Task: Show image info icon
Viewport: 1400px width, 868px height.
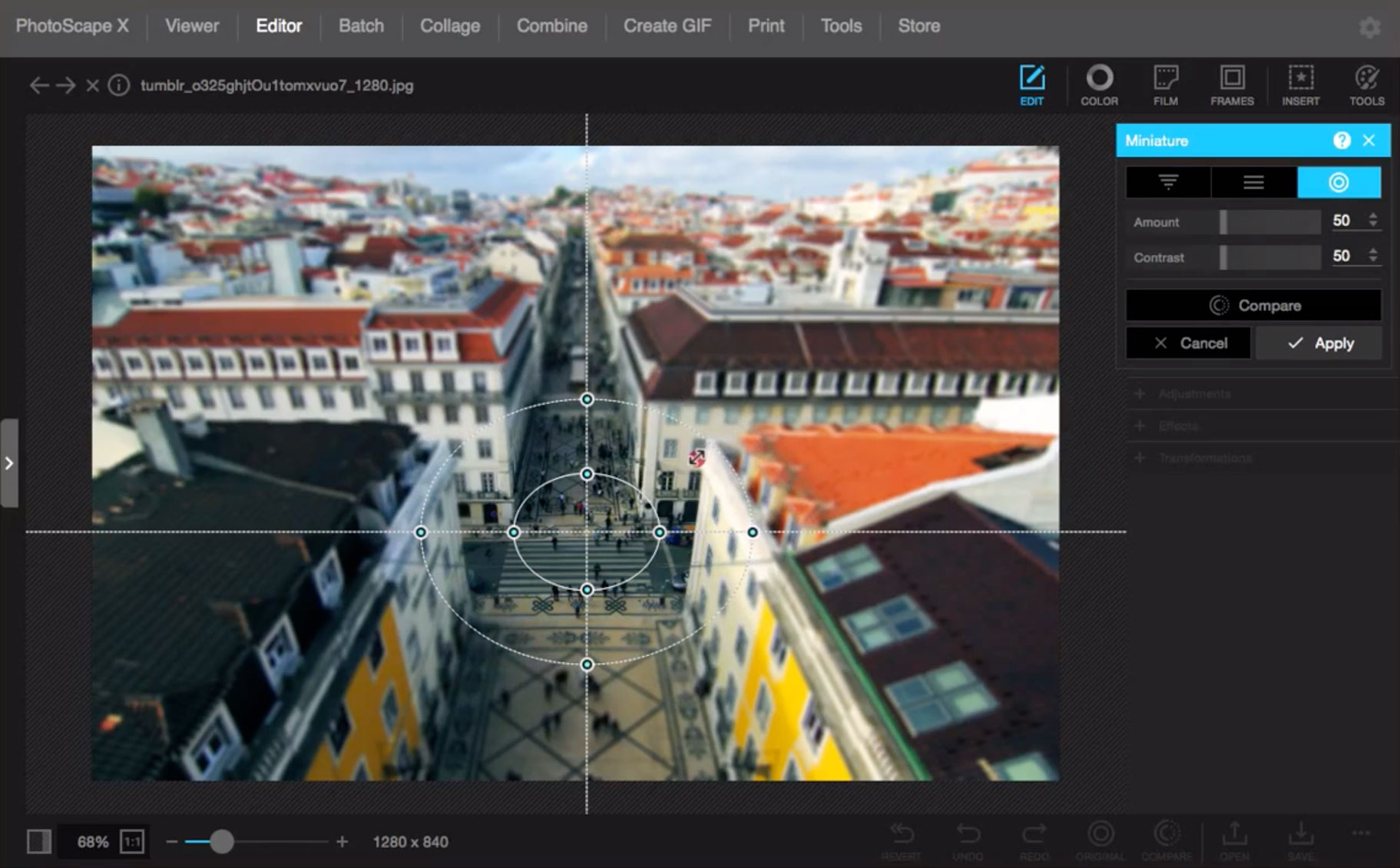Action: [x=118, y=85]
